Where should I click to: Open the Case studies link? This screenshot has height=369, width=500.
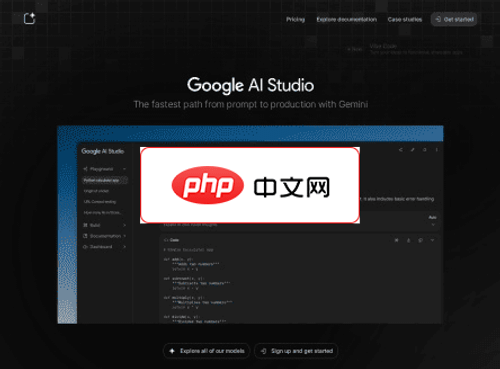coord(405,19)
